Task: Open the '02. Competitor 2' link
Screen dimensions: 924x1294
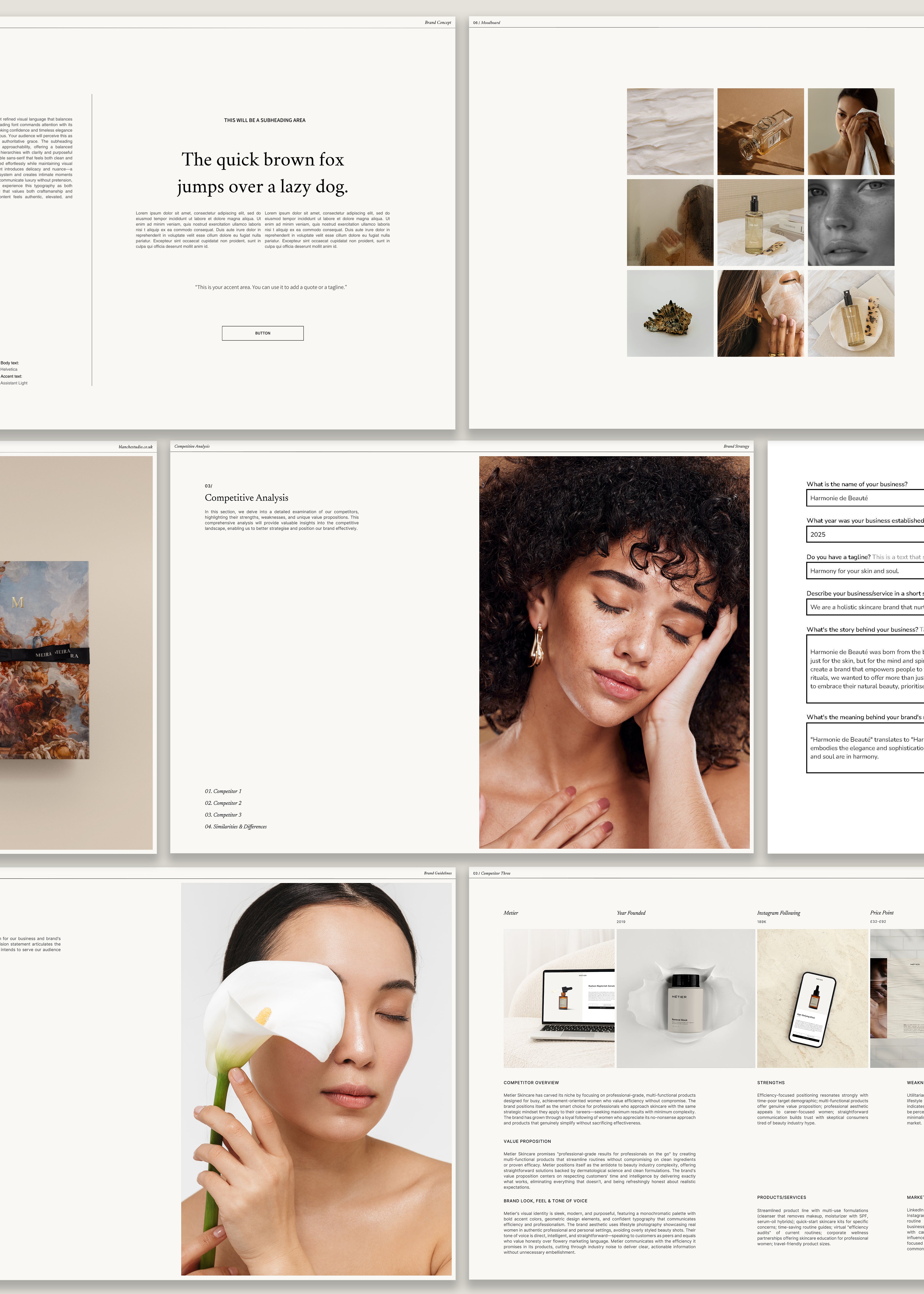Action: coord(223,803)
